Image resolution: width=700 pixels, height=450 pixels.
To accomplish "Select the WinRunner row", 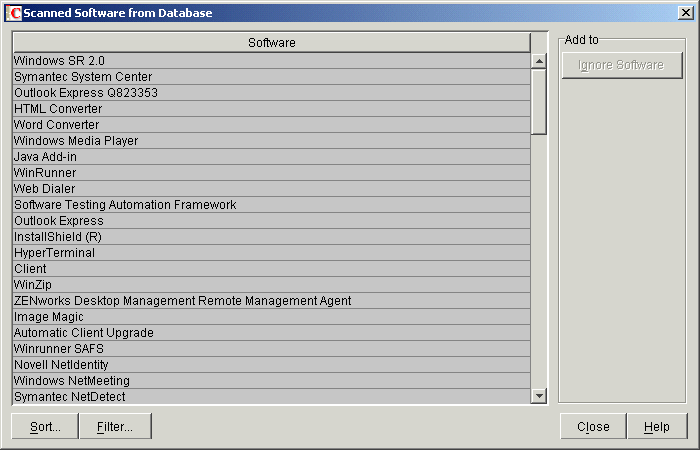I will tap(272, 173).
